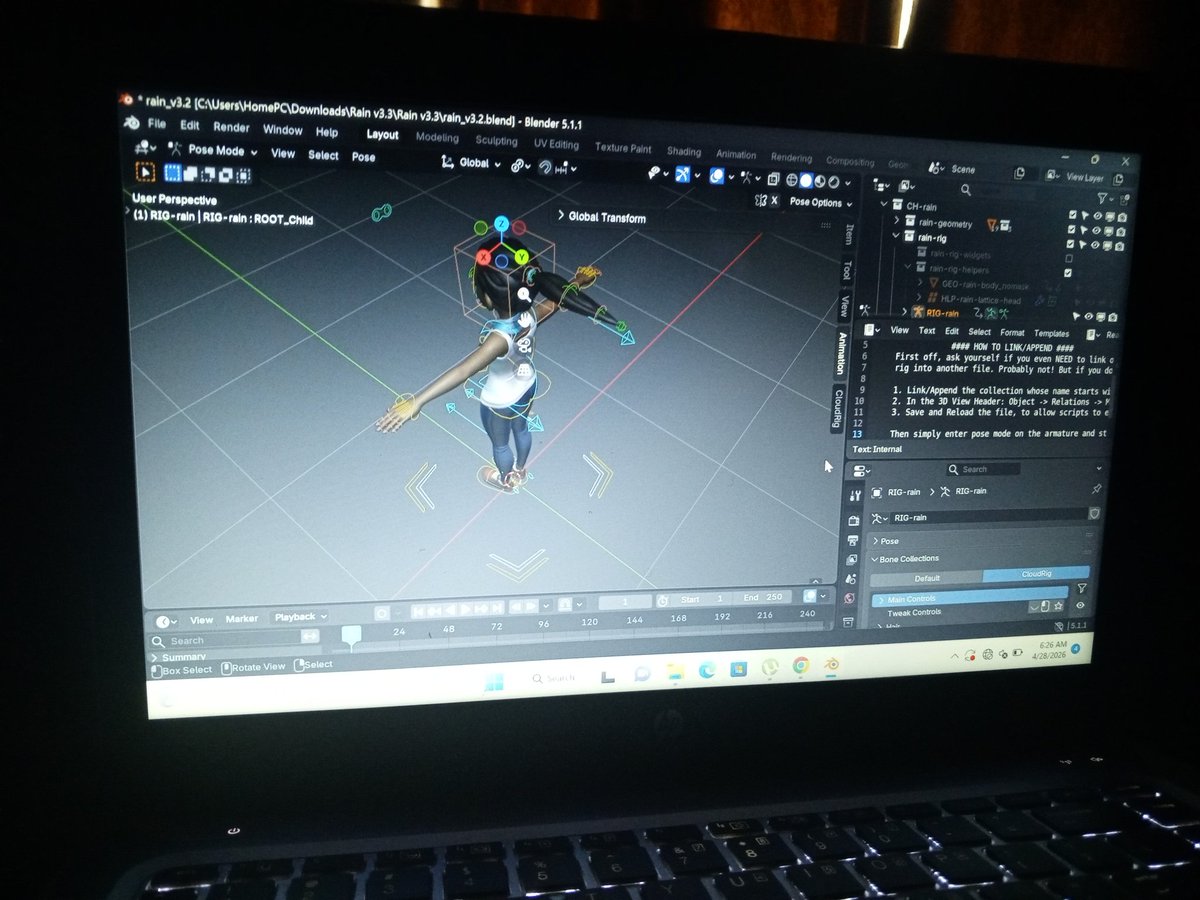Switch to wireframe viewport shading
The height and width of the screenshot is (900, 1200).
791,181
